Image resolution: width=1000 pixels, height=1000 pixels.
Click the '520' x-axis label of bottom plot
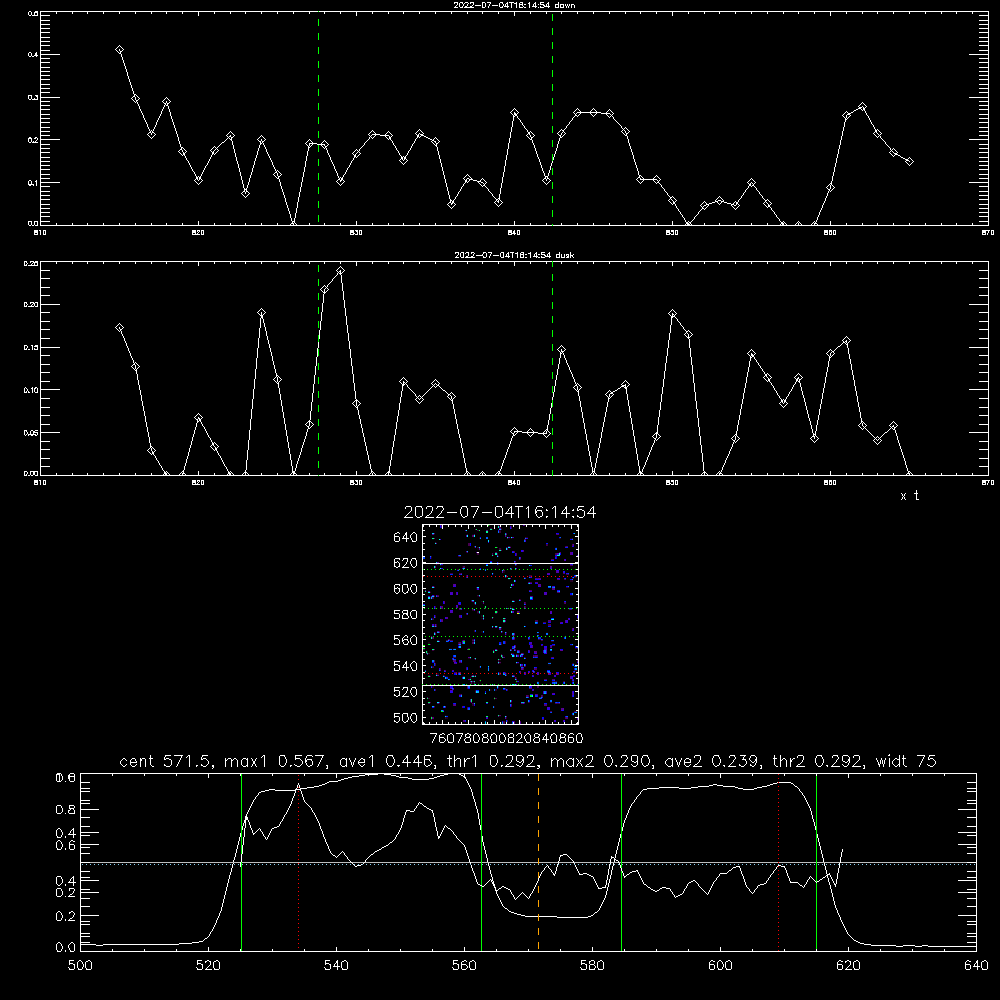(208, 966)
